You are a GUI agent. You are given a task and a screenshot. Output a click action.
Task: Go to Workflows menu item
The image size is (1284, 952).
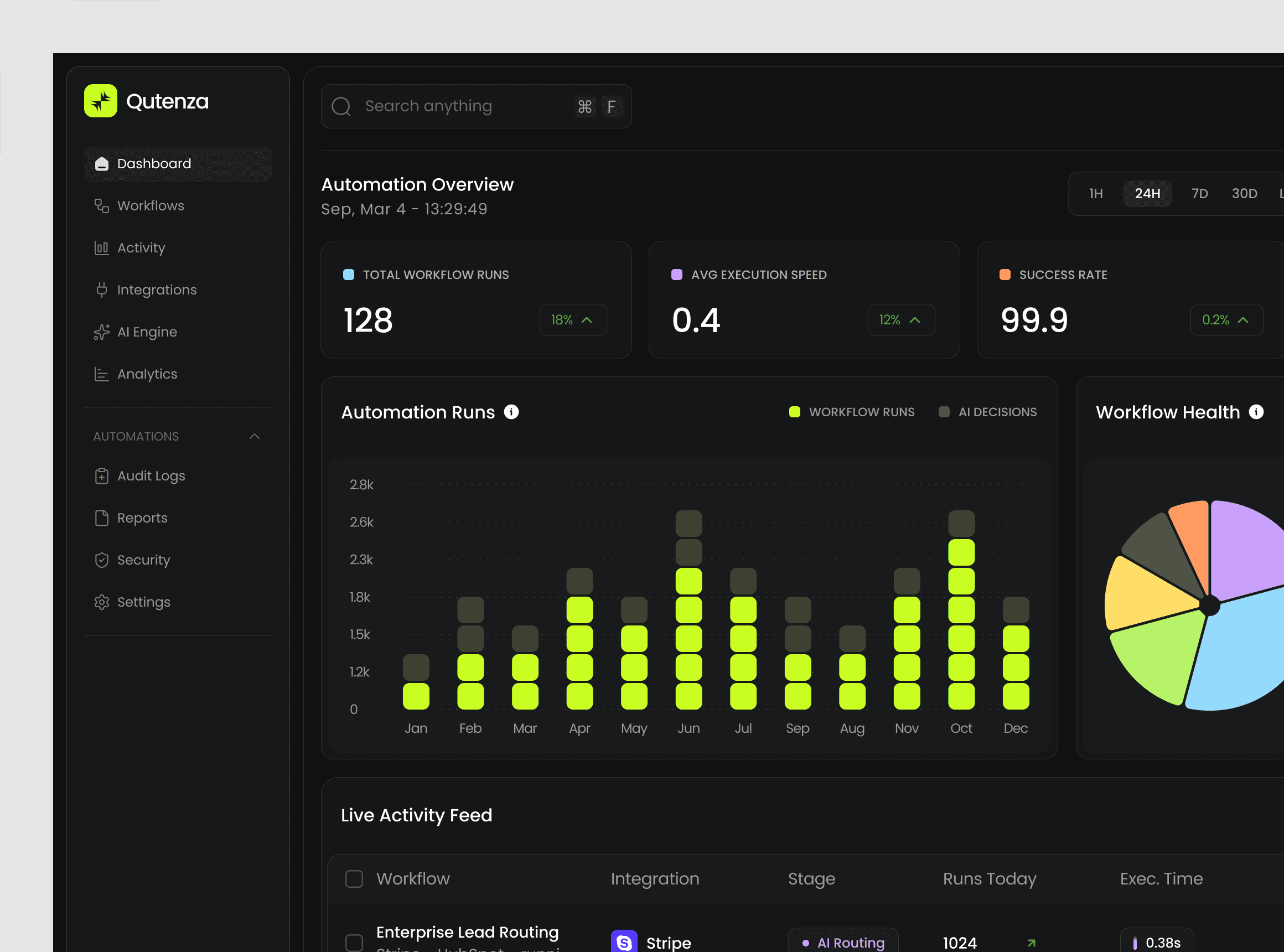[x=178, y=206]
